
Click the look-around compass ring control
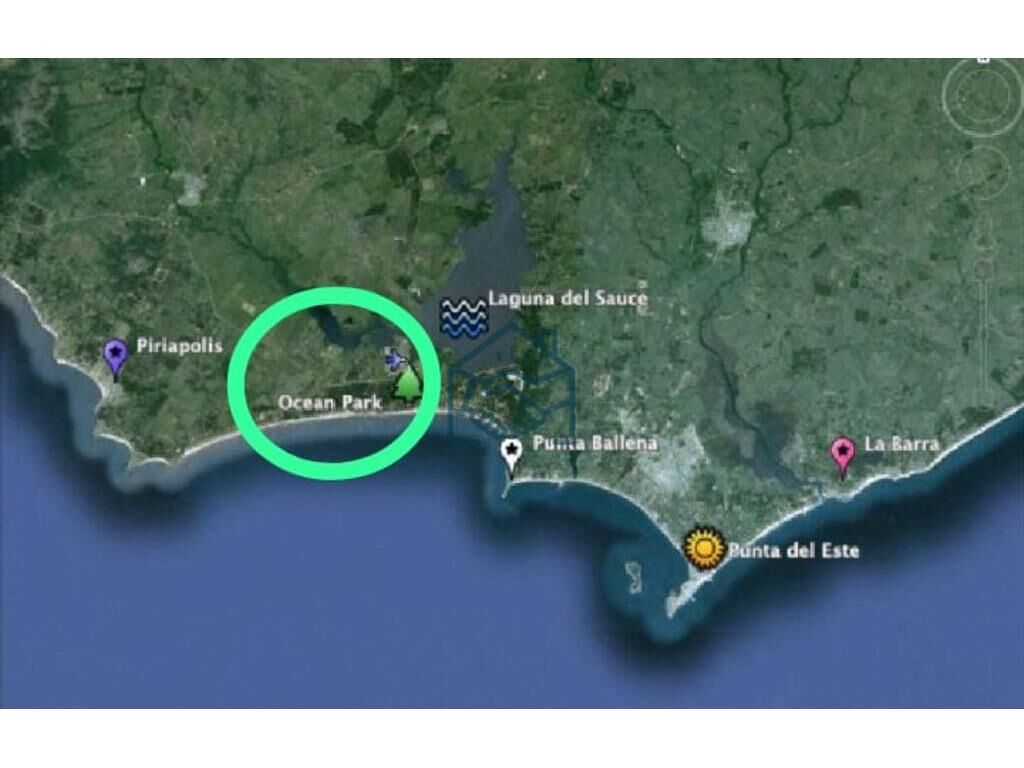coord(982,98)
